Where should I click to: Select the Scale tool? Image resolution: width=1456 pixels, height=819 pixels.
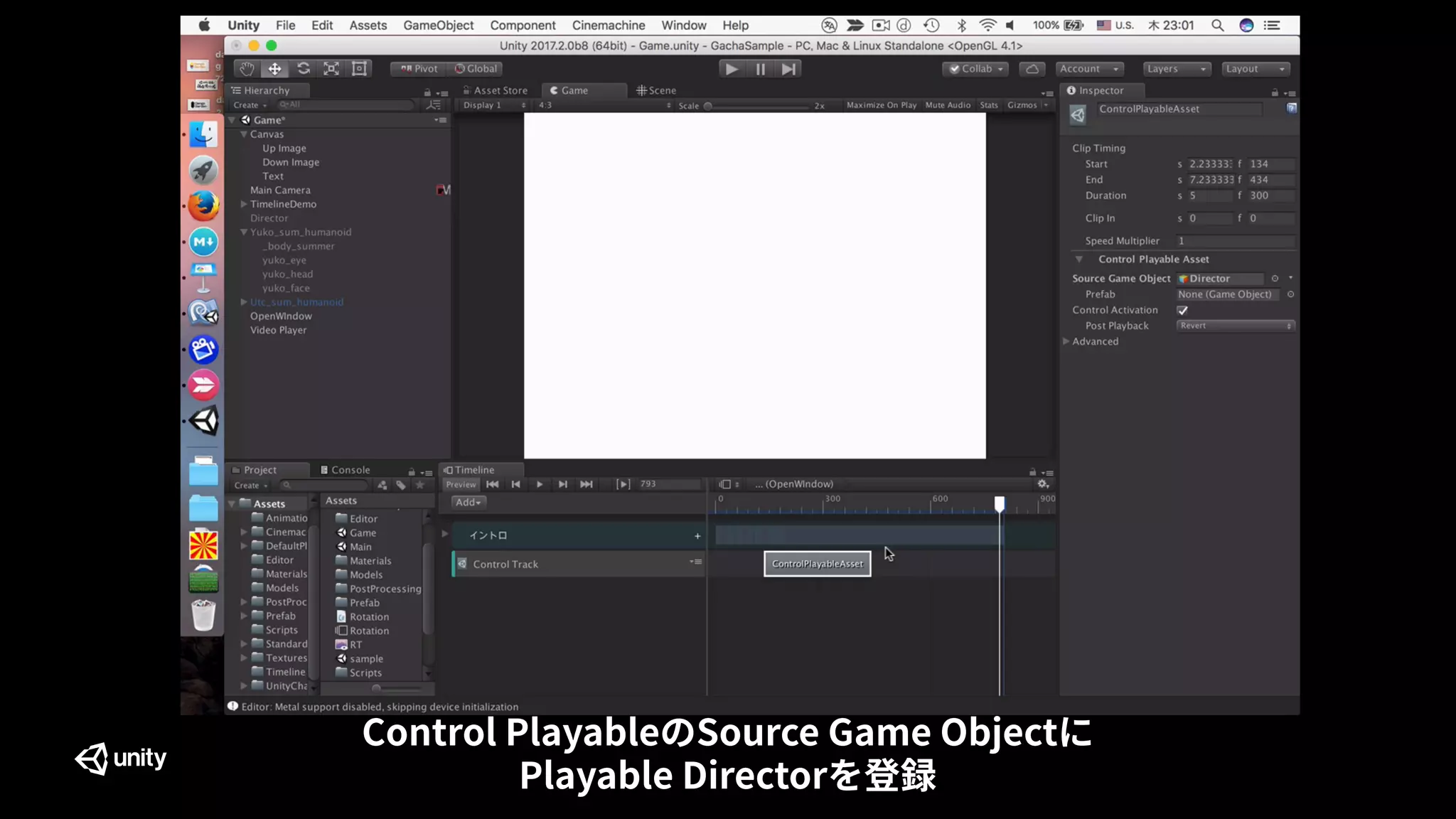pos(331,68)
